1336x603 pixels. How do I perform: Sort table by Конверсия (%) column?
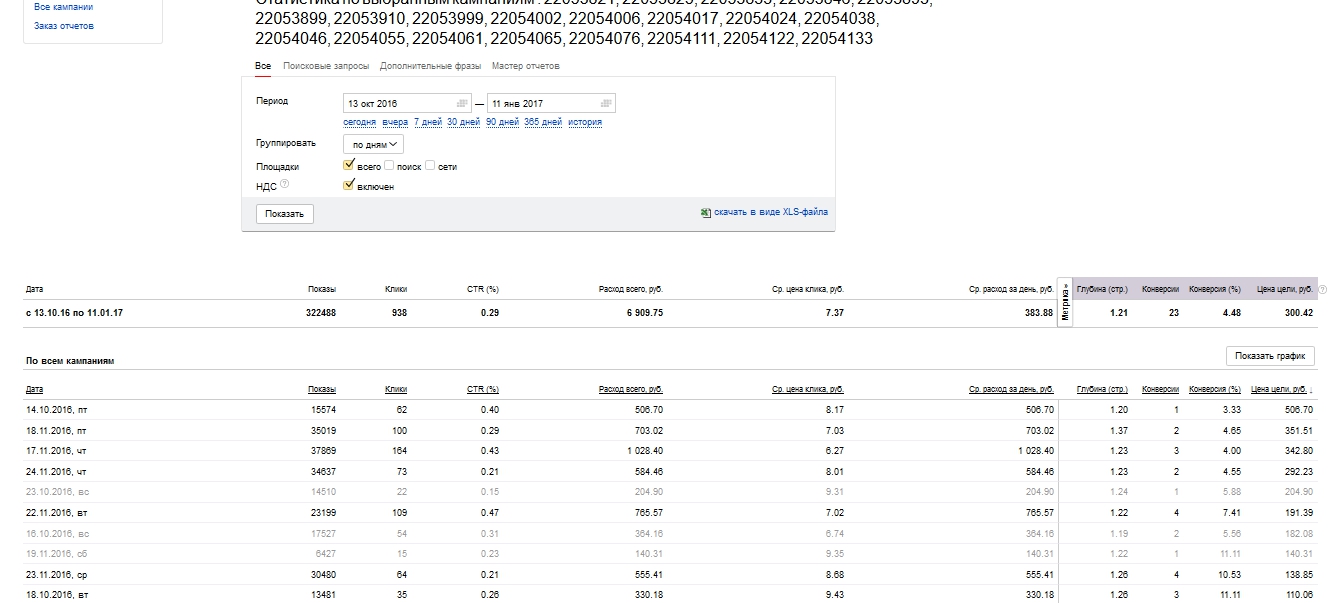click(x=1214, y=389)
